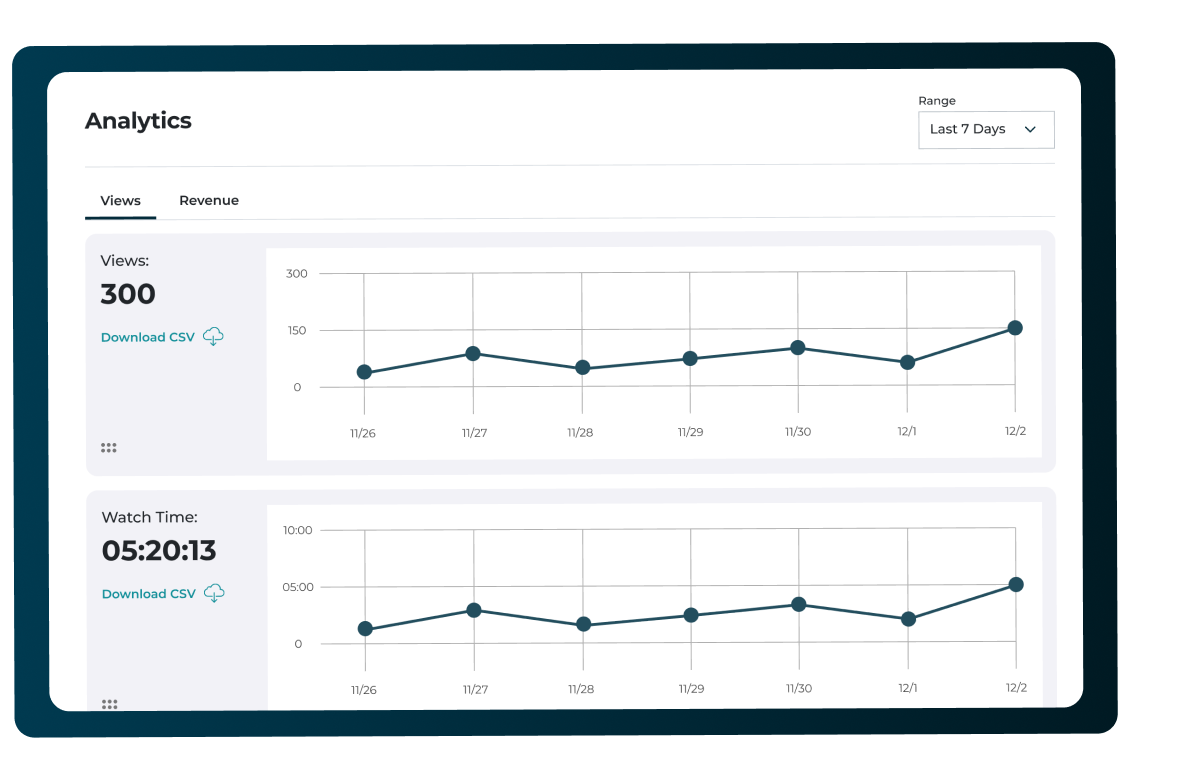The image size is (1198, 780).
Task: Select the 11/27 point on Views chart
Action: 473,354
